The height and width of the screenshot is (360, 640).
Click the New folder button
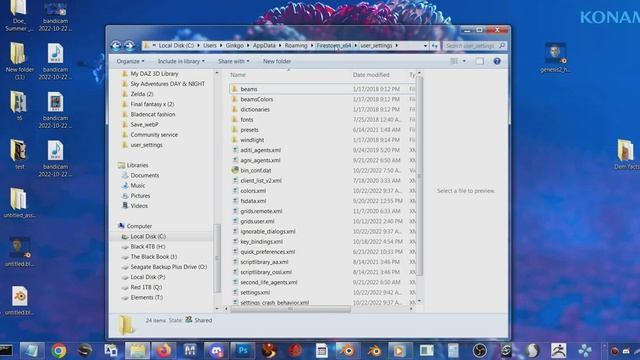tap(277, 61)
